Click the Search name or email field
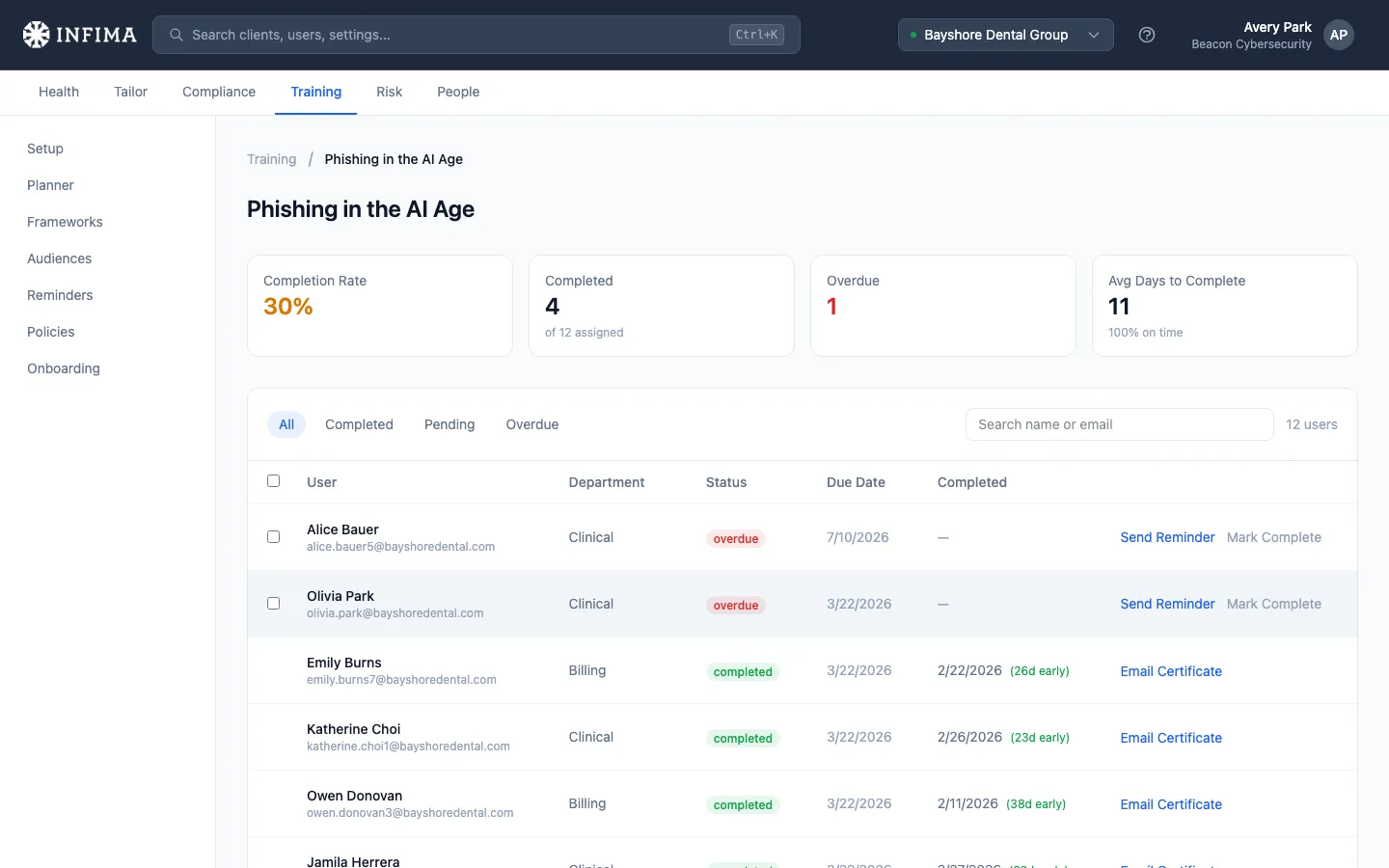The height and width of the screenshot is (868, 1389). 1120,424
